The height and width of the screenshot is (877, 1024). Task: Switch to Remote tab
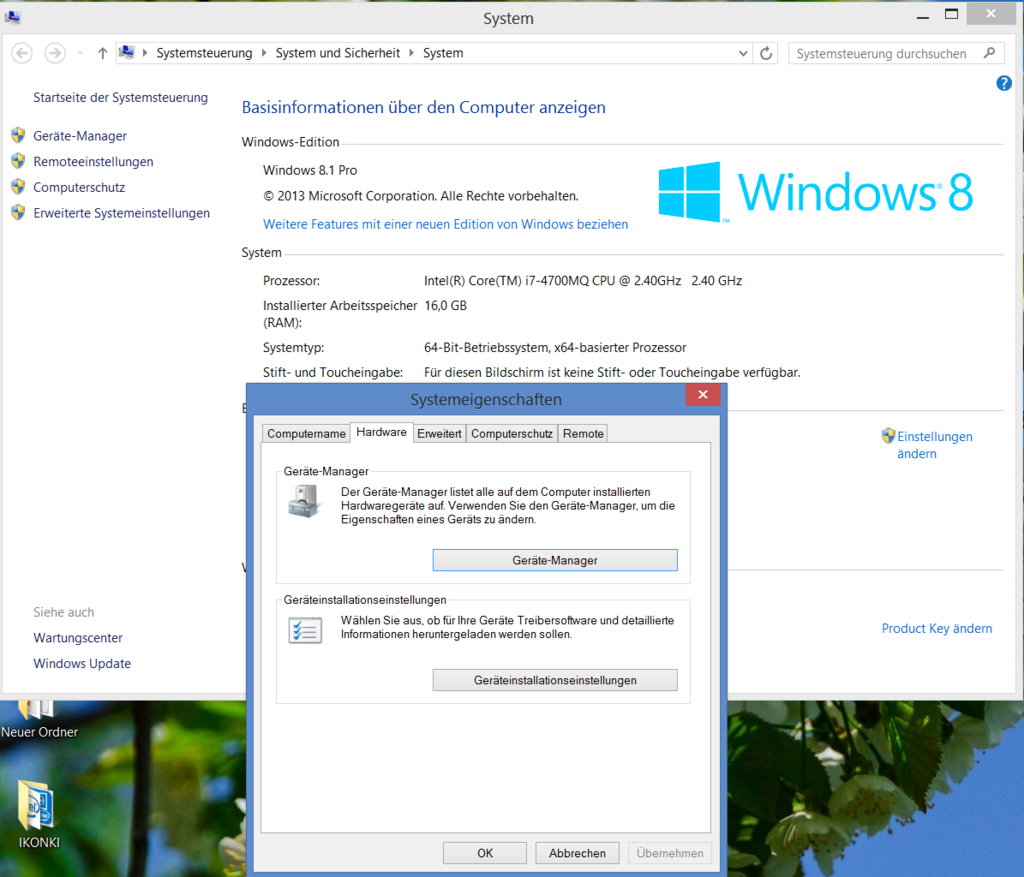(583, 434)
